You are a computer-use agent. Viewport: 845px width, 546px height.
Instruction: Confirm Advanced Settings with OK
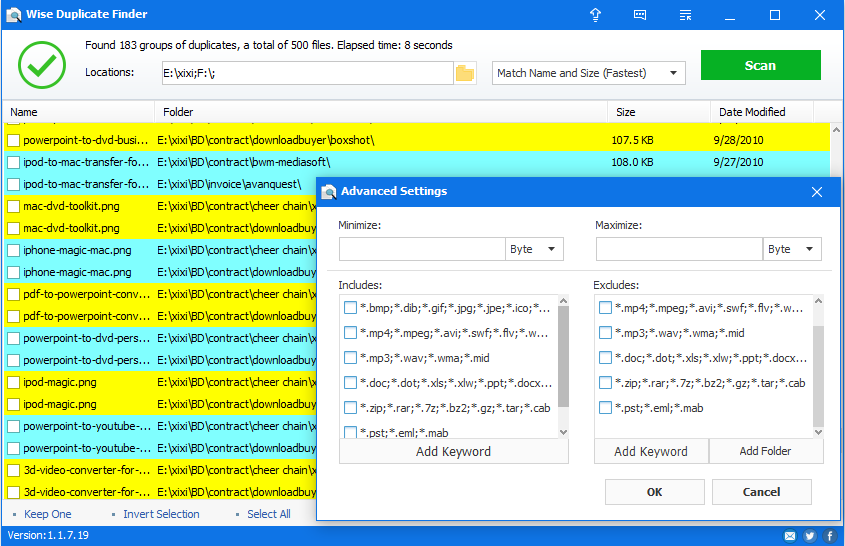pyautogui.click(x=655, y=492)
